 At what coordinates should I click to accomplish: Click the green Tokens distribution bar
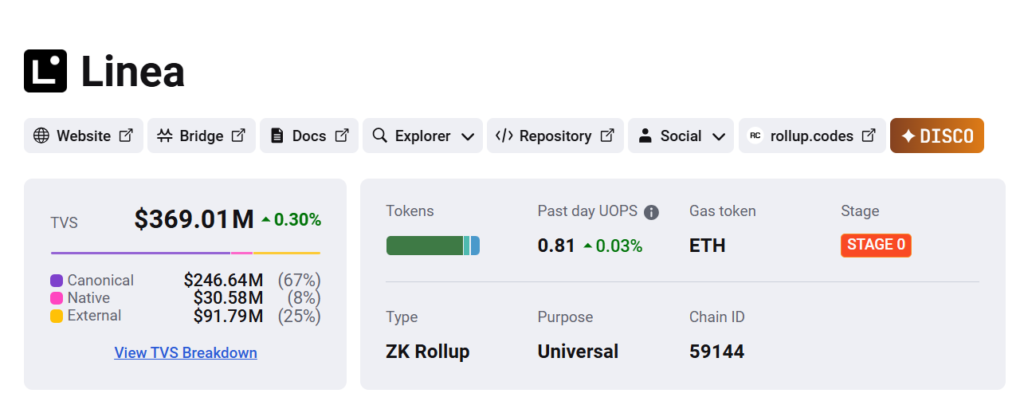tap(425, 246)
